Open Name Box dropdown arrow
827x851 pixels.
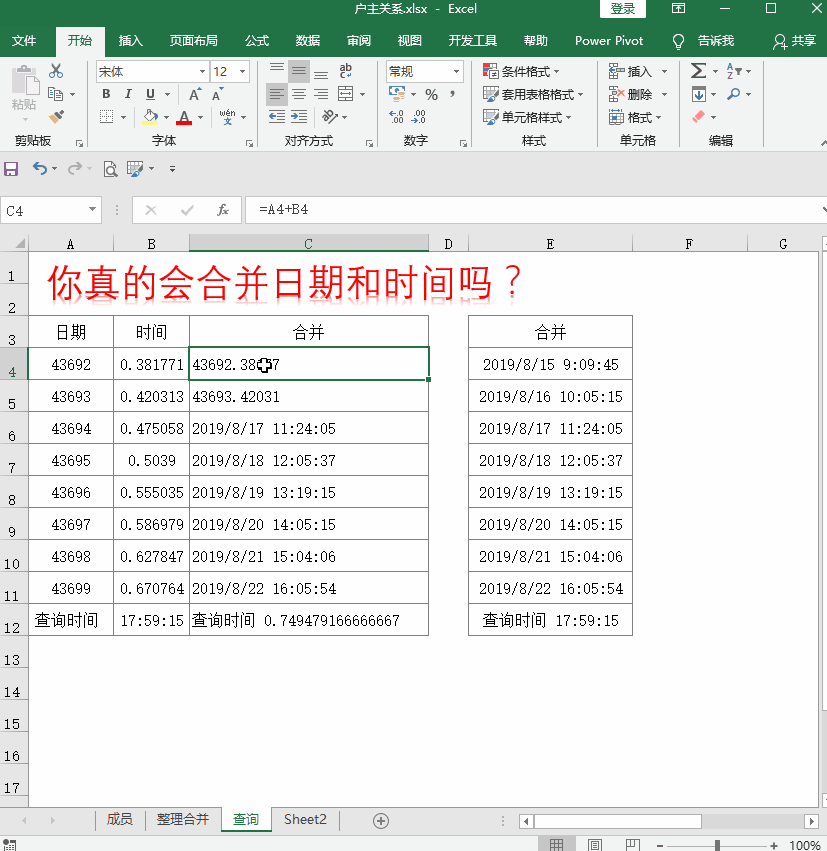[x=92, y=209]
